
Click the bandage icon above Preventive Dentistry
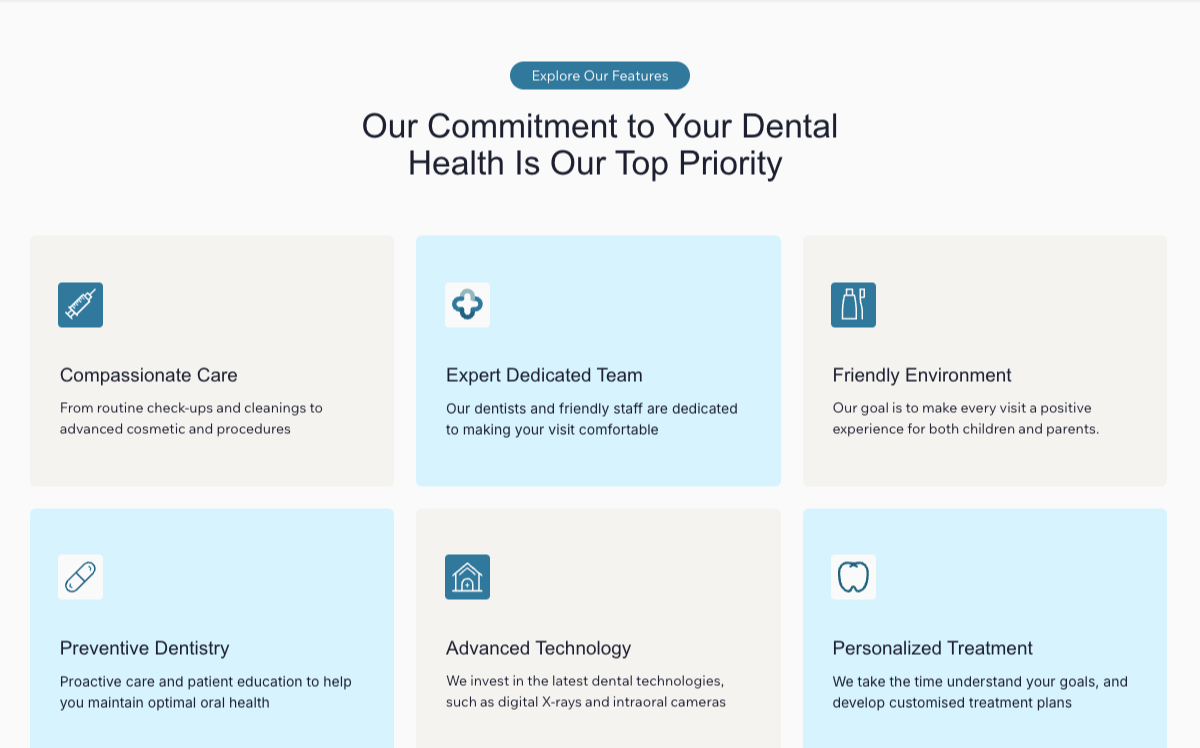pos(80,577)
